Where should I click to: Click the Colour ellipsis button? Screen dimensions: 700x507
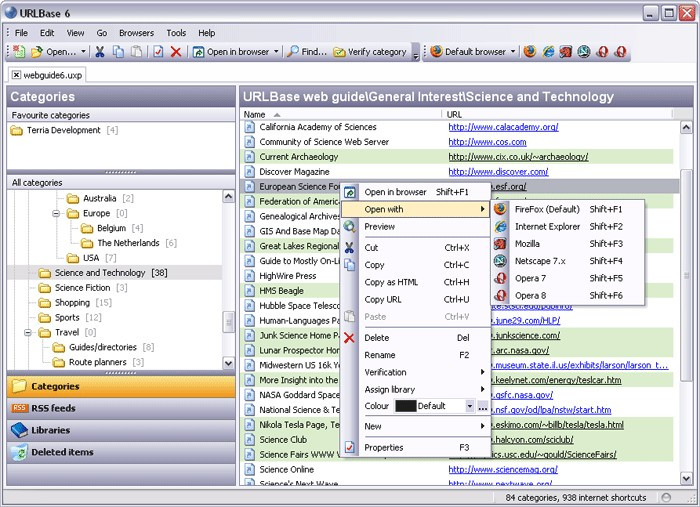tap(483, 407)
